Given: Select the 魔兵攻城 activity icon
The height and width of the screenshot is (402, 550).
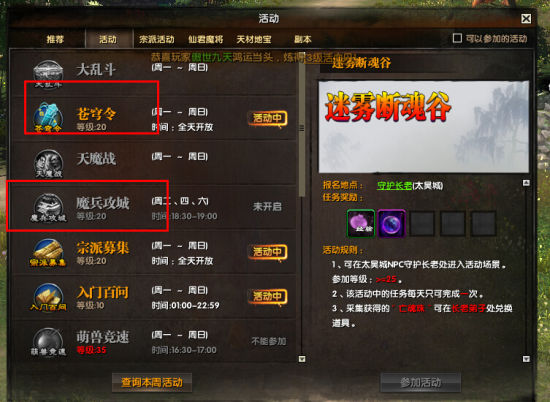Looking at the screenshot, I should [x=48, y=208].
